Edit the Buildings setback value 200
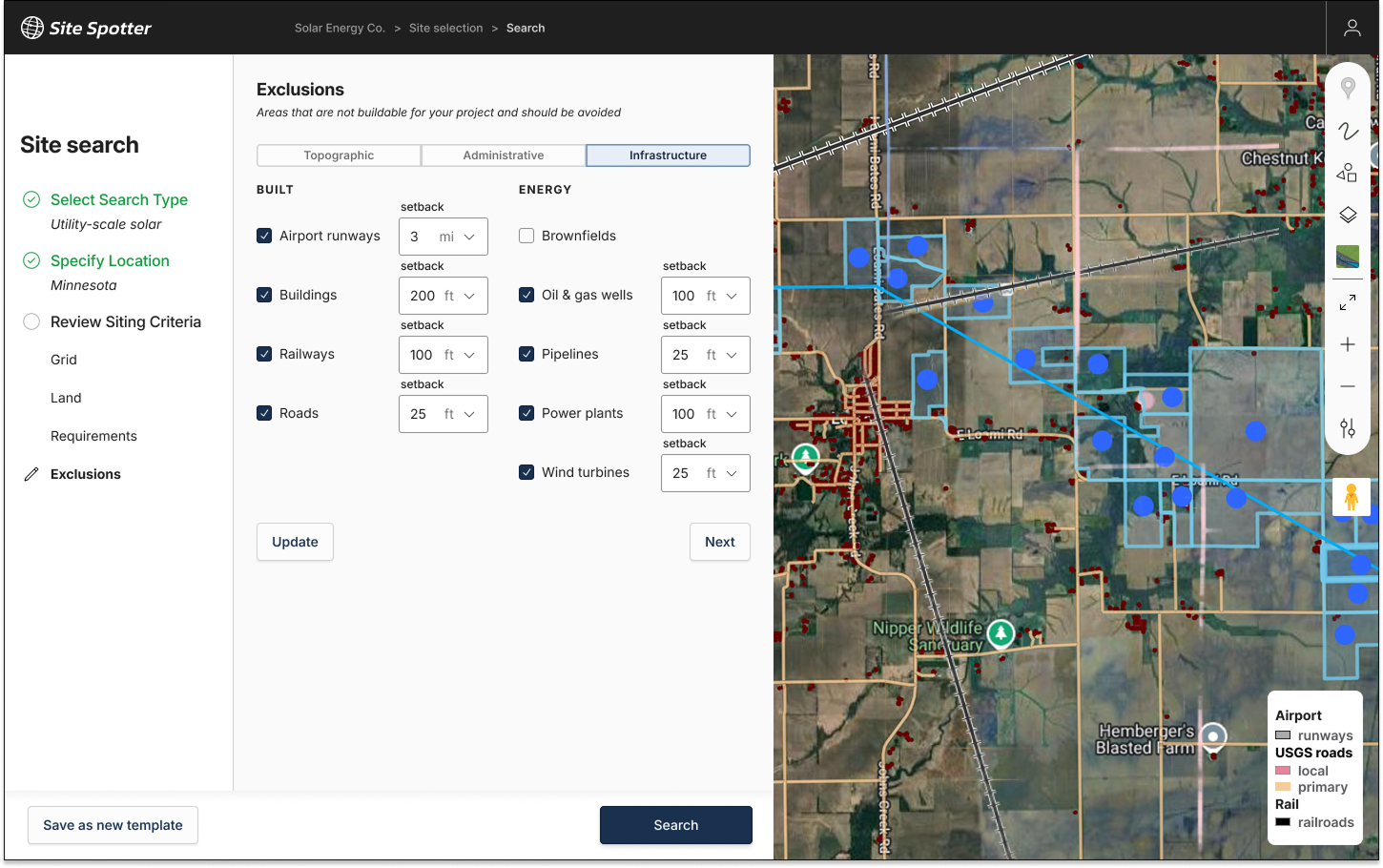The height and width of the screenshot is (868, 1383). (x=423, y=296)
